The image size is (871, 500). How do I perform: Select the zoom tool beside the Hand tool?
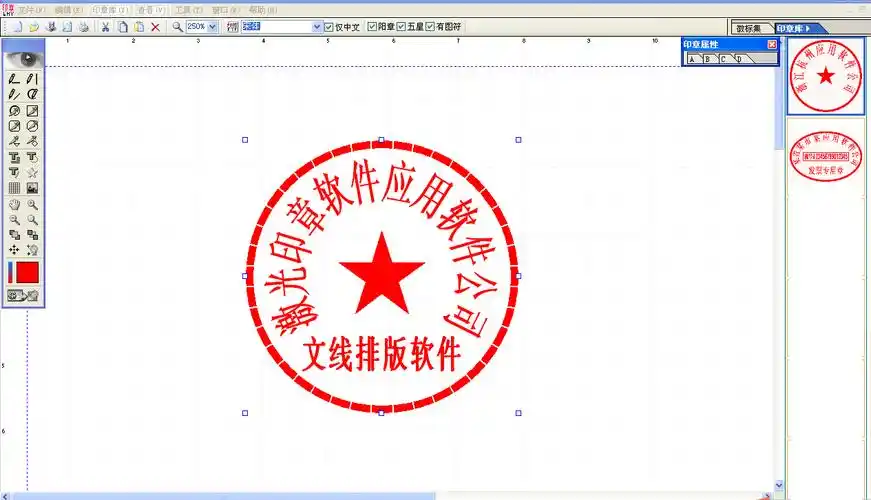pyautogui.click(x=32, y=204)
